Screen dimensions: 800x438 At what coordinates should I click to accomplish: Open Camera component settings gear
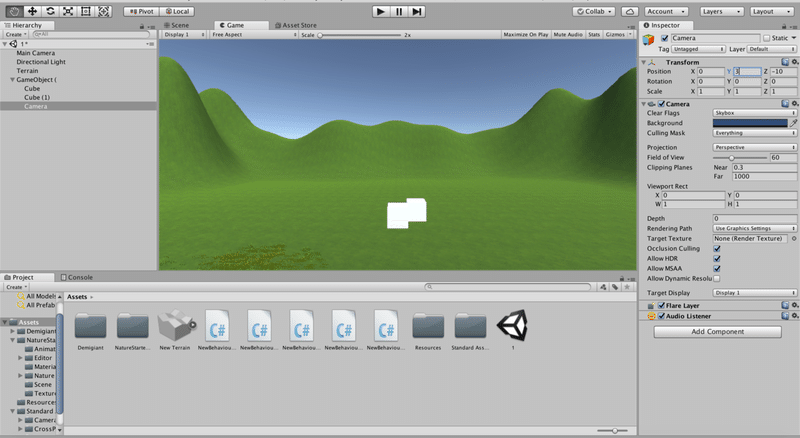[794, 104]
